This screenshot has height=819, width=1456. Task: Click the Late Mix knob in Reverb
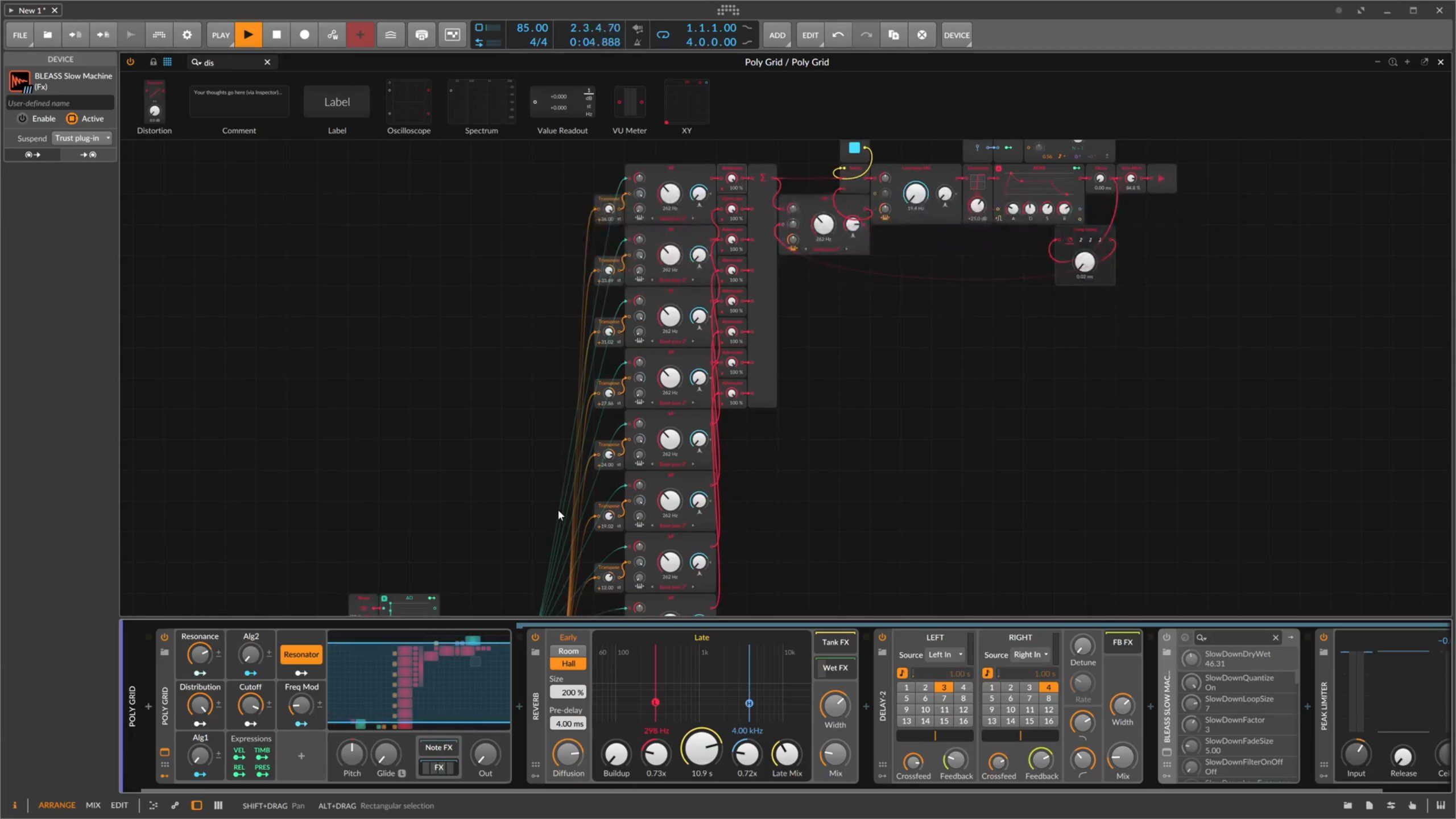click(787, 754)
